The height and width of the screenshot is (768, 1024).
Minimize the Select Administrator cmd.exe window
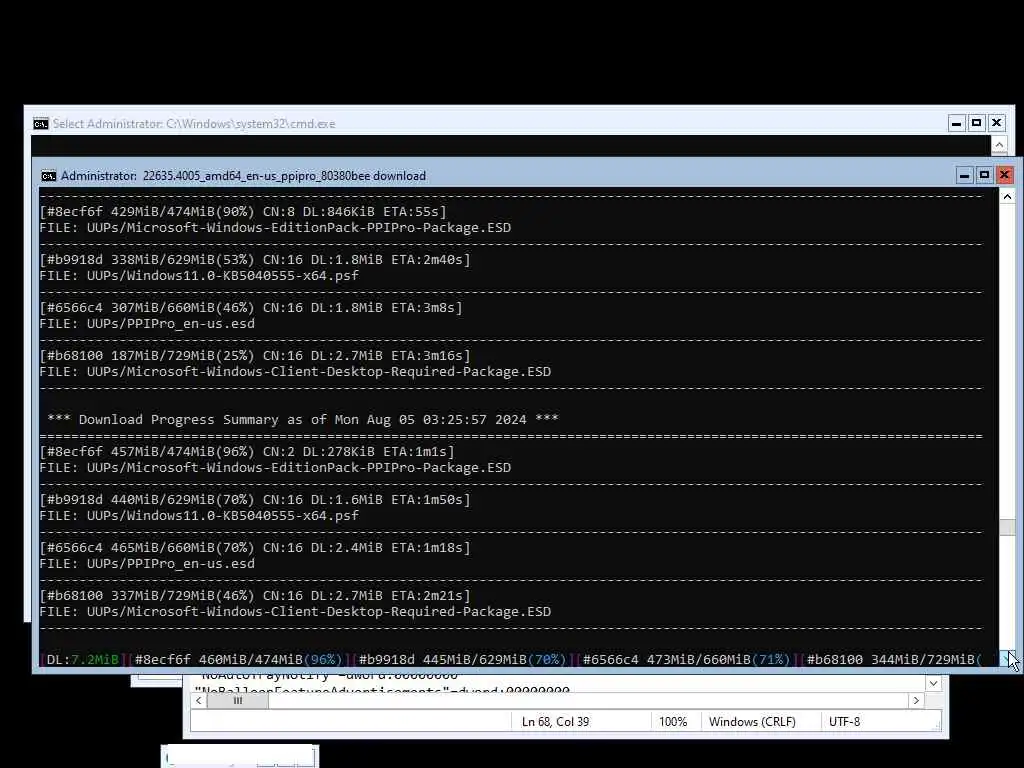point(957,123)
